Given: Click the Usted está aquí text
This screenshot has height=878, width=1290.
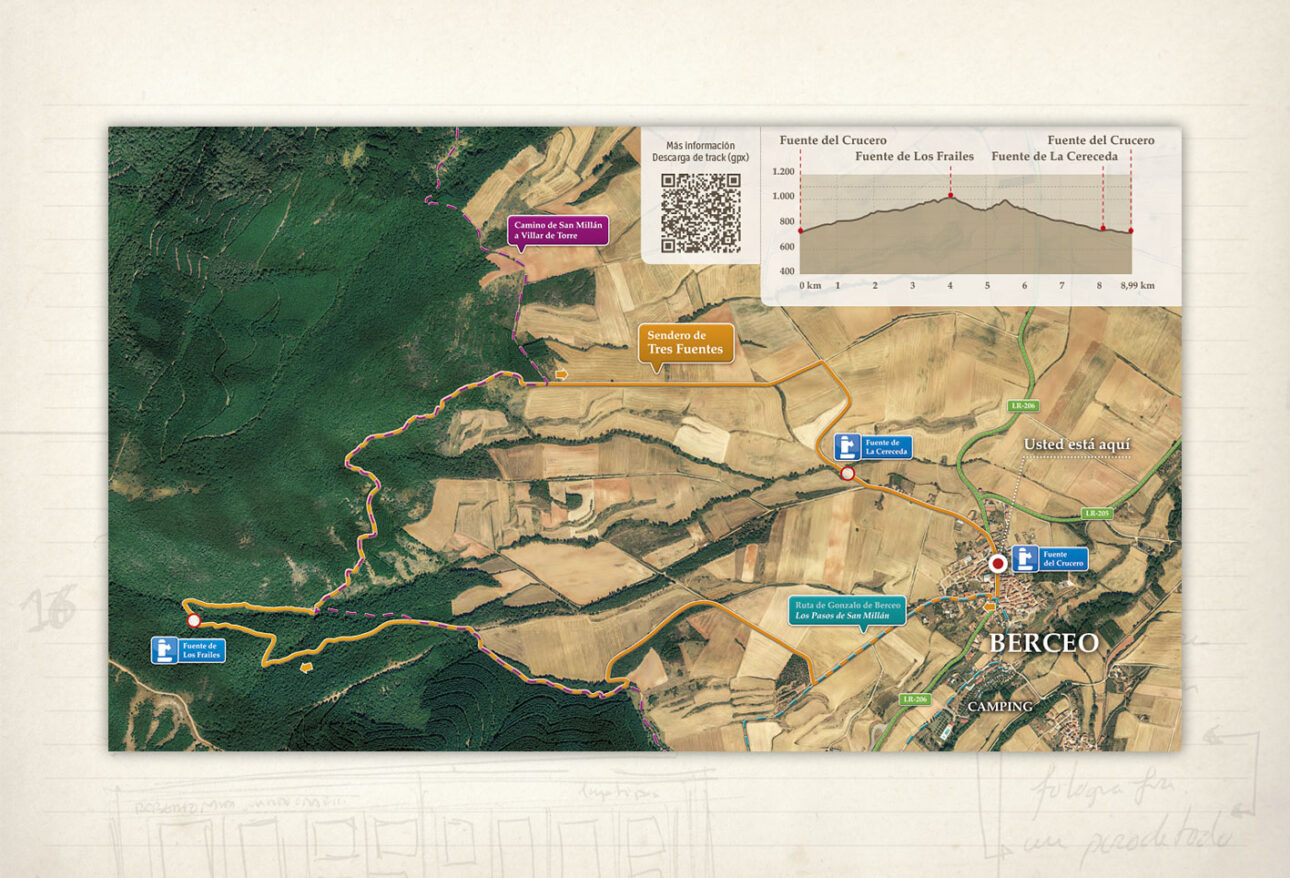Looking at the screenshot, I should click(1076, 445).
